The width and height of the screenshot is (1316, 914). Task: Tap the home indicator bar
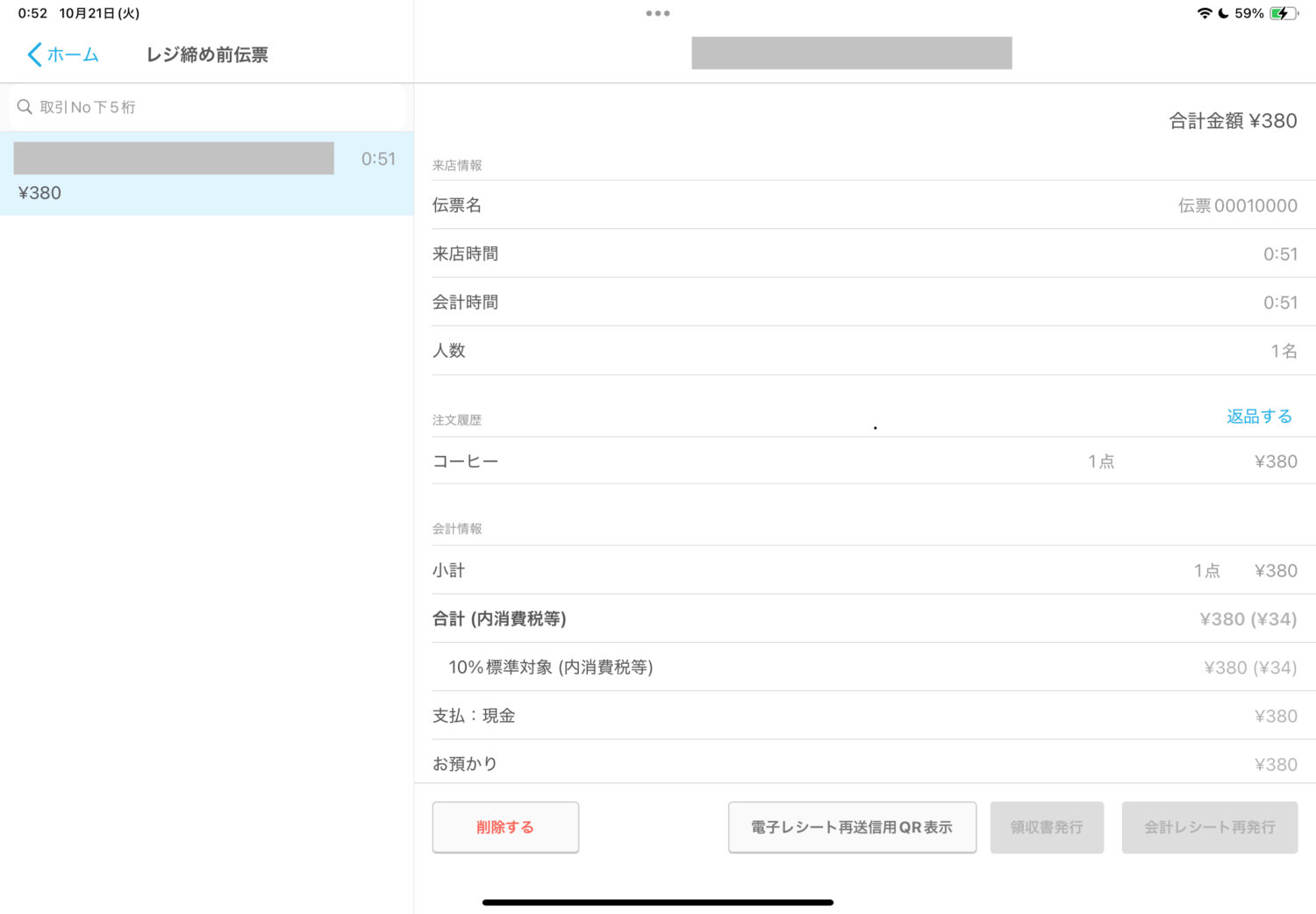tap(657, 902)
